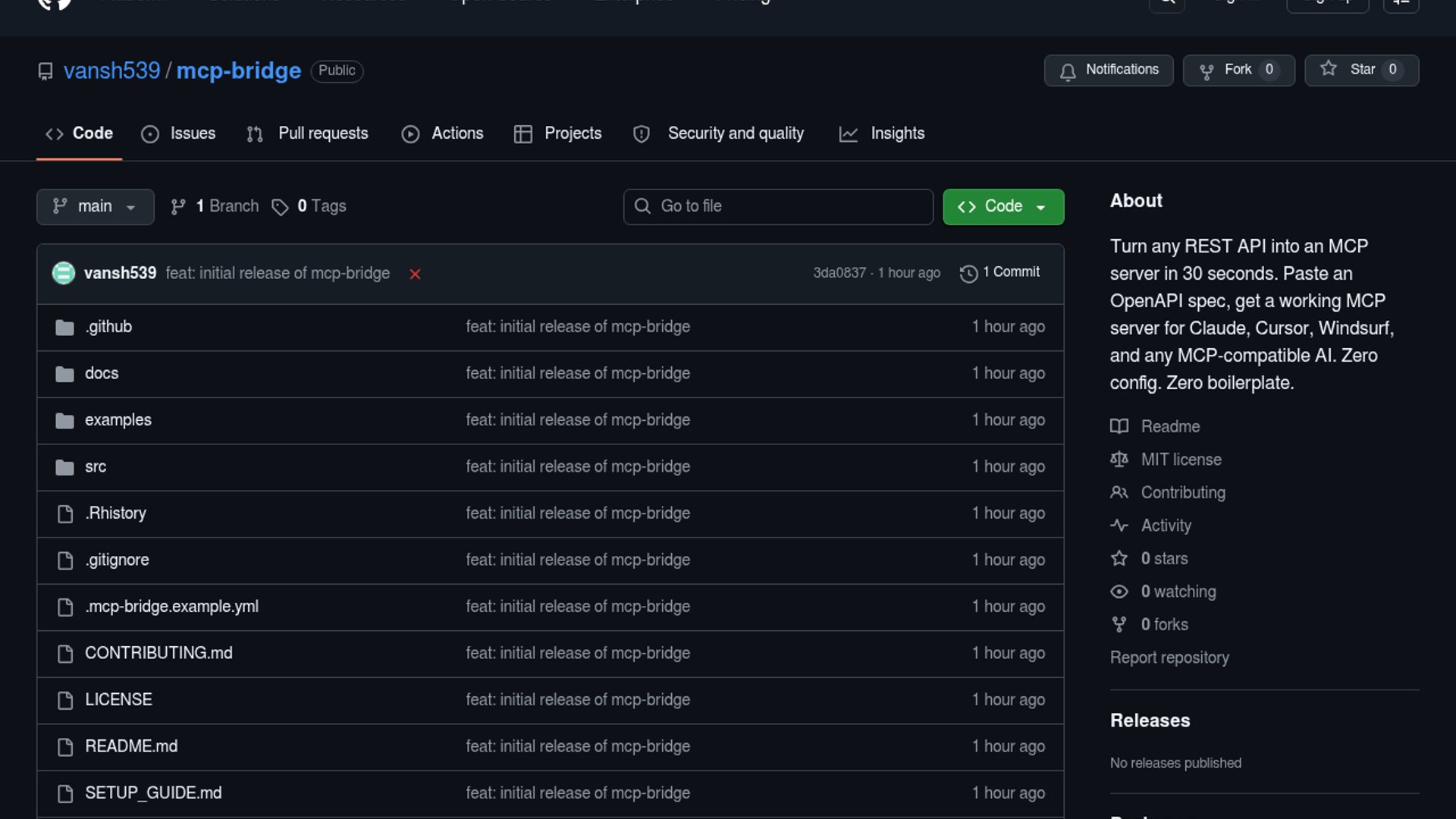Fork the mcp-bridge repository
This screenshot has height=819, width=1456.
click(1238, 70)
